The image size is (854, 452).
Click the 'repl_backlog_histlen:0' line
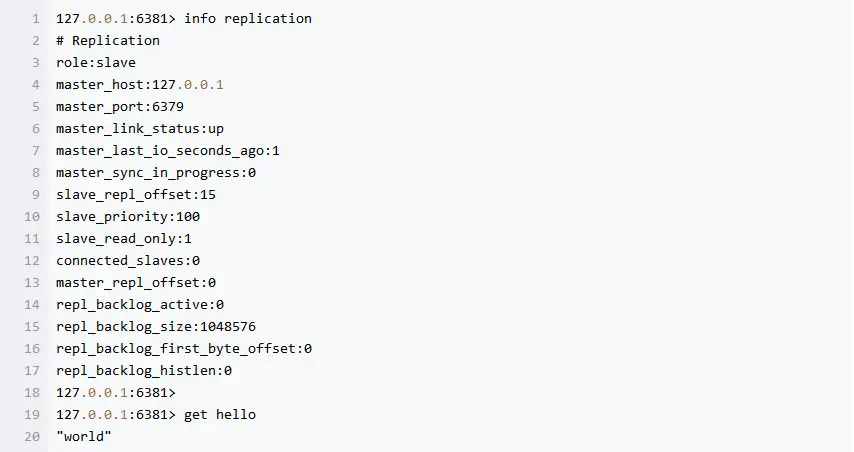tap(144, 371)
